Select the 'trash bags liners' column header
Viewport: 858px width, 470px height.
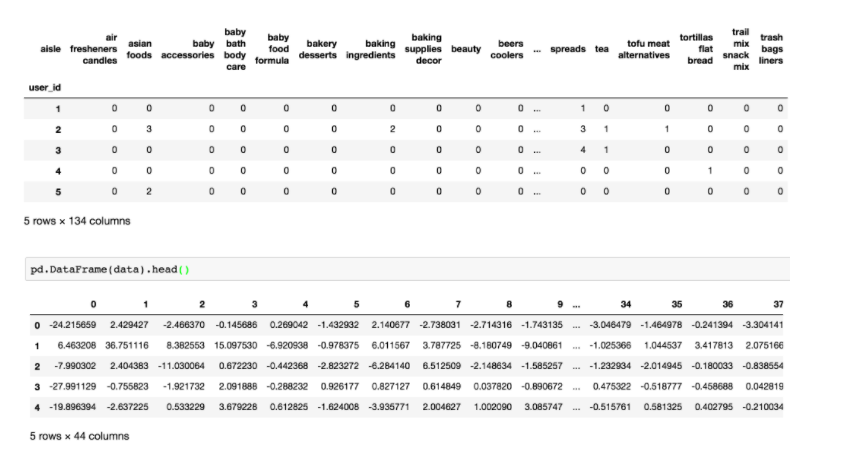[x=771, y=49]
